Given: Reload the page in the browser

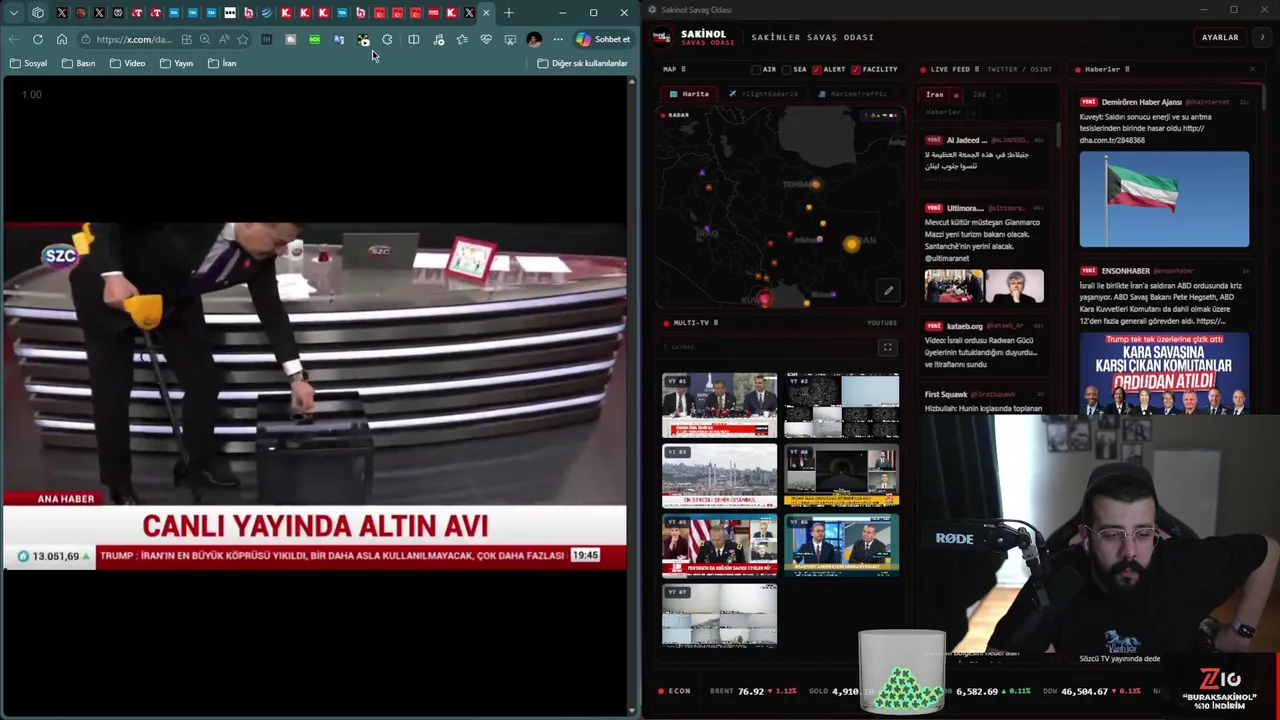Looking at the screenshot, I should 38,39.
